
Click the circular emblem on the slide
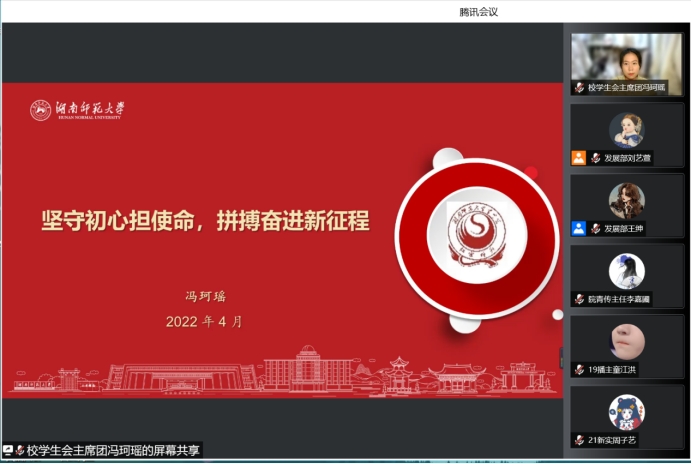point(476,229)
